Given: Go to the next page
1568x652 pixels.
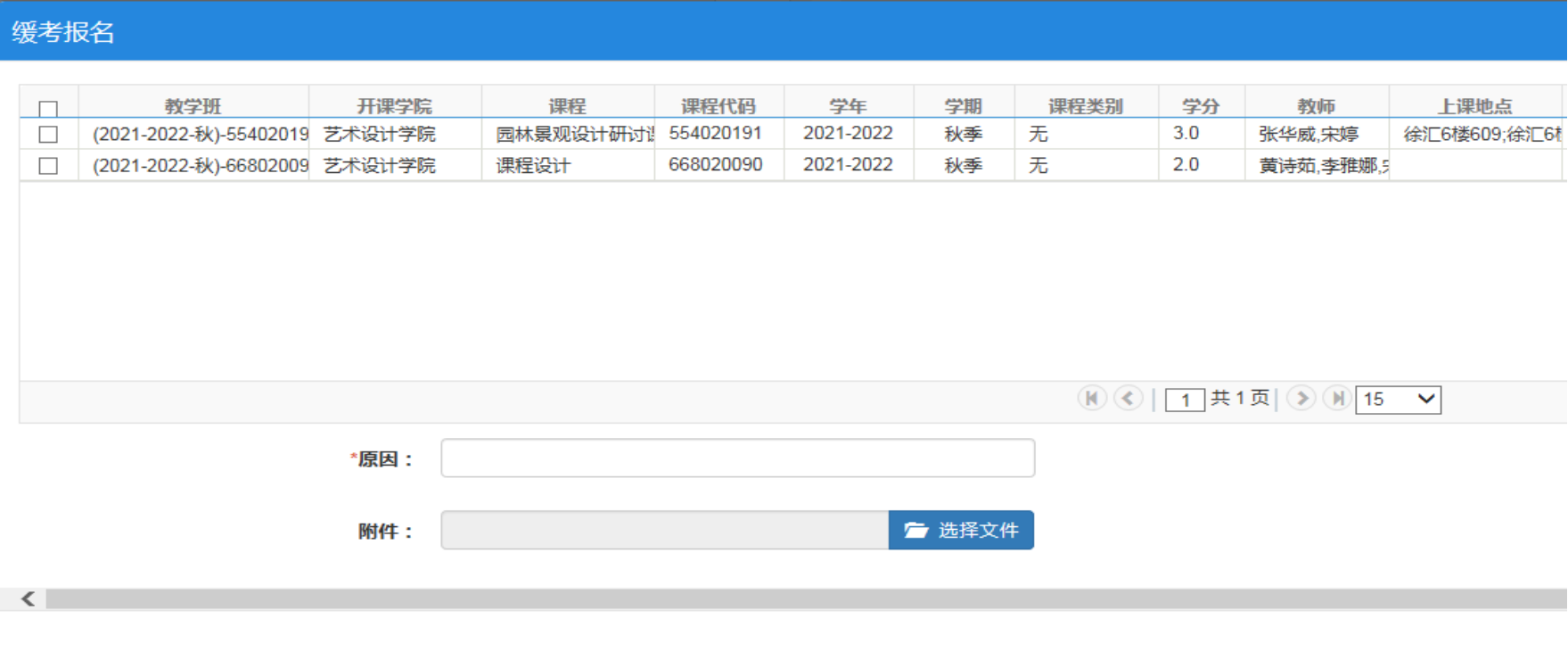Looking at the screenshot, I should 1301,398.
